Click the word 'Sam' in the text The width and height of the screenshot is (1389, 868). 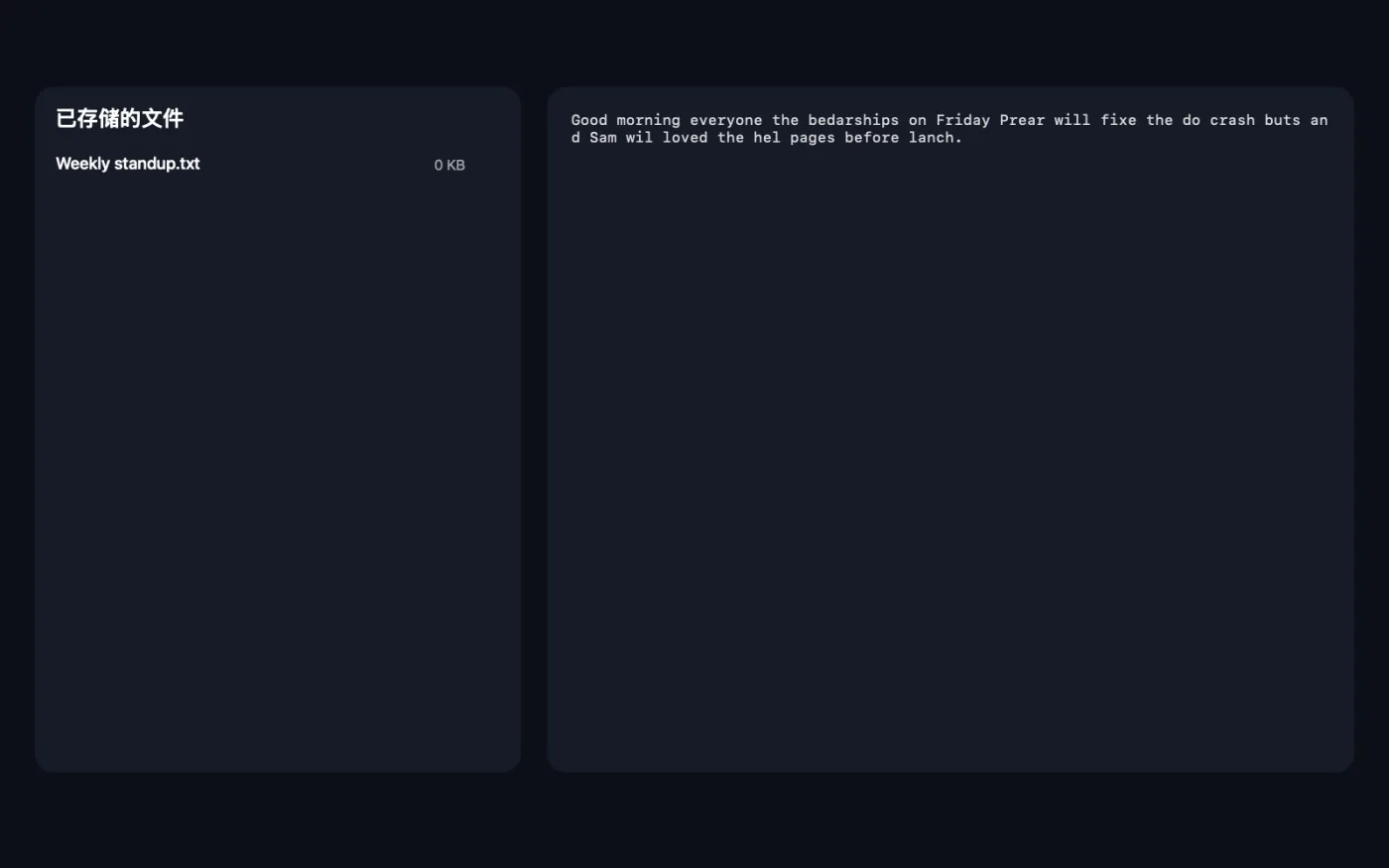(603, 138)
